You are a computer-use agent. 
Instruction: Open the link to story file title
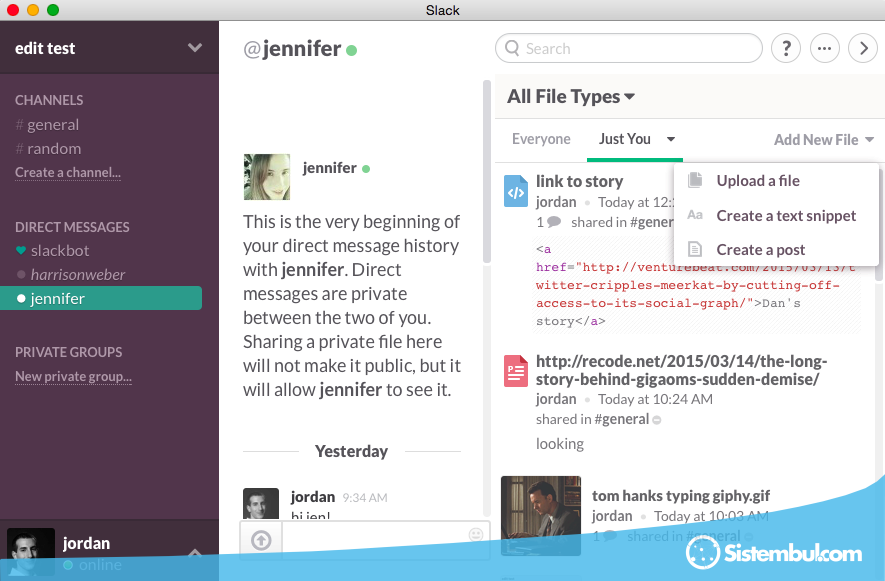(580, 181)
